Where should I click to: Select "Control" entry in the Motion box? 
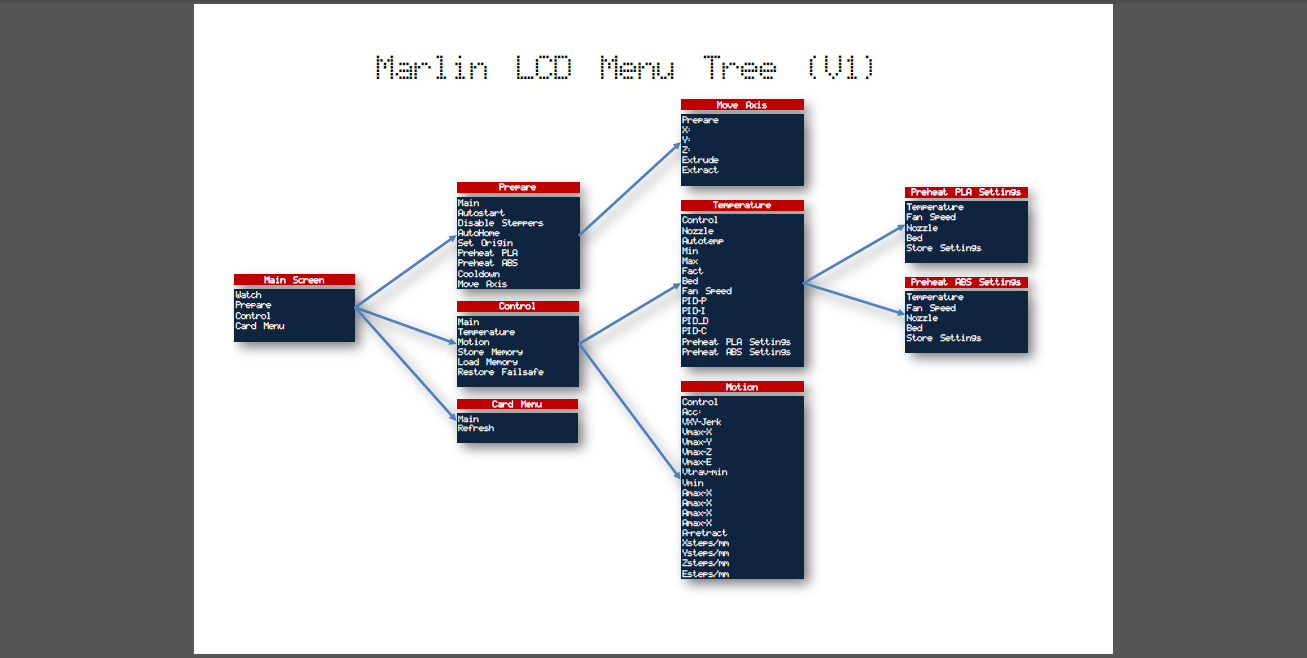(700, 402)
